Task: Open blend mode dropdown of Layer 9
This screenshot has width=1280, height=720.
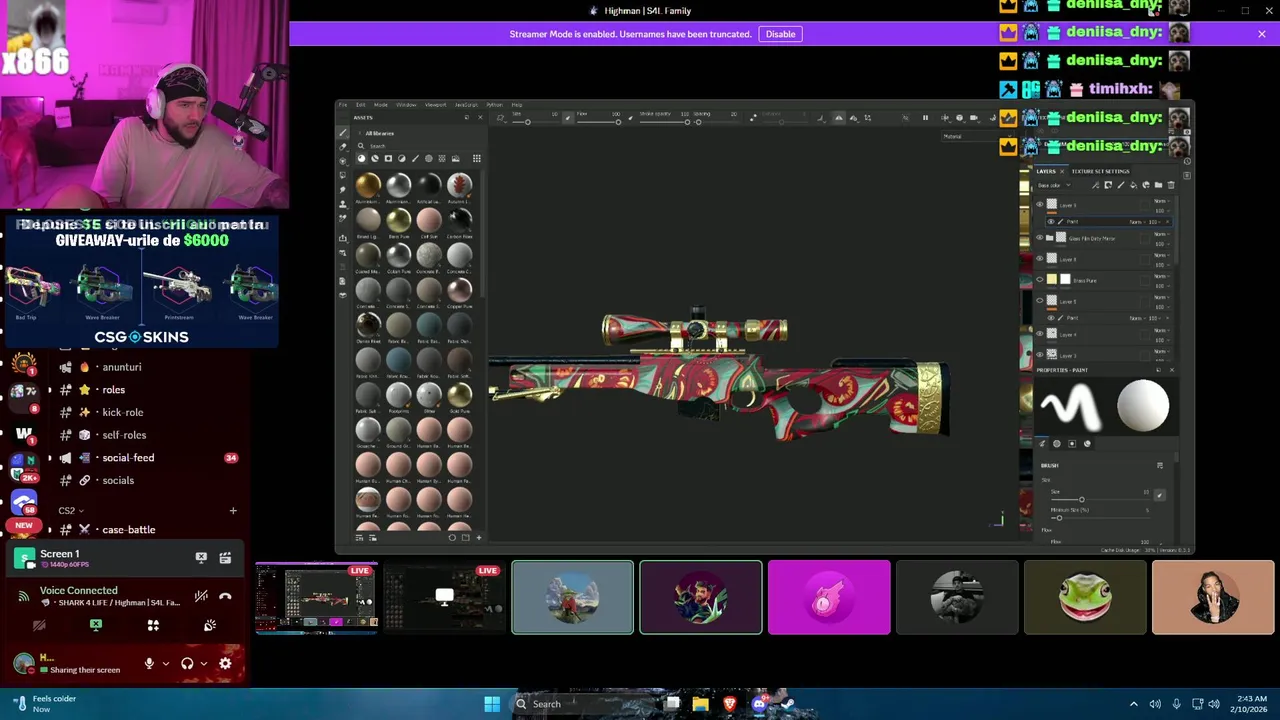Action: tap(1162, 201)
